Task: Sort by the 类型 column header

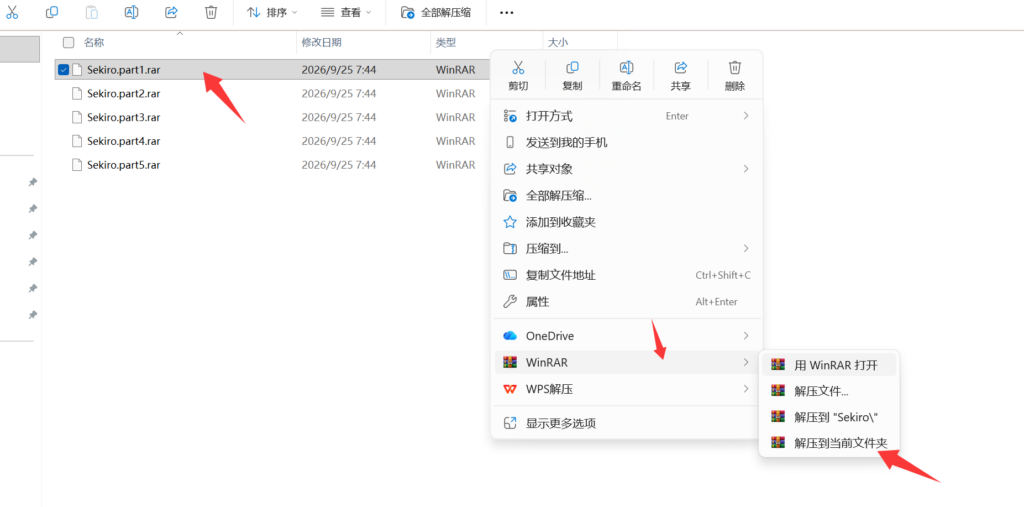Action: [446, 42]
